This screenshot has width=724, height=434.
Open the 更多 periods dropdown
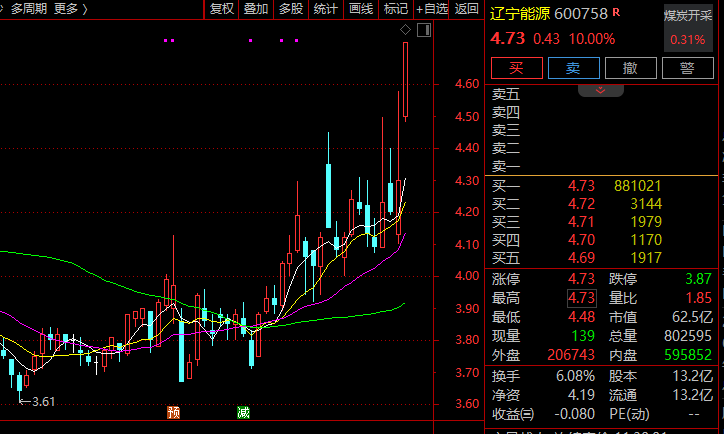(x=70, y=9)
